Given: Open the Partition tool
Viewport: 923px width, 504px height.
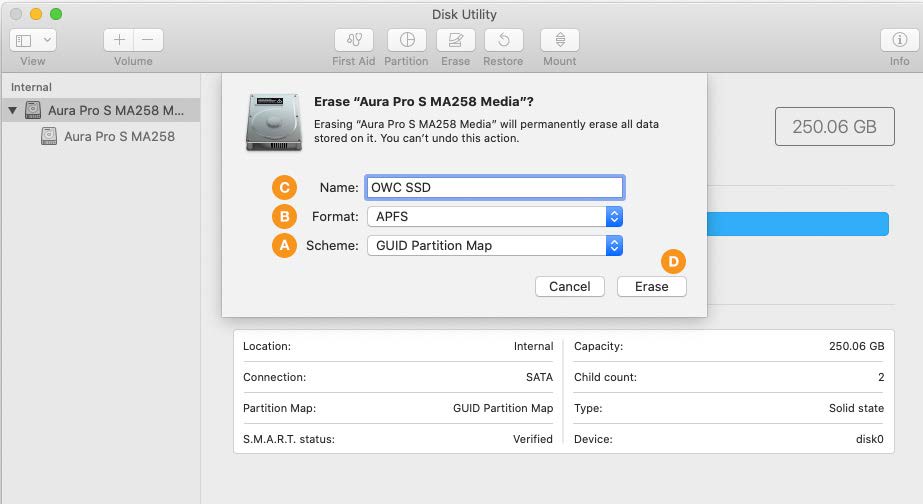Looking at the screenshot, I should tap(406, 40).
